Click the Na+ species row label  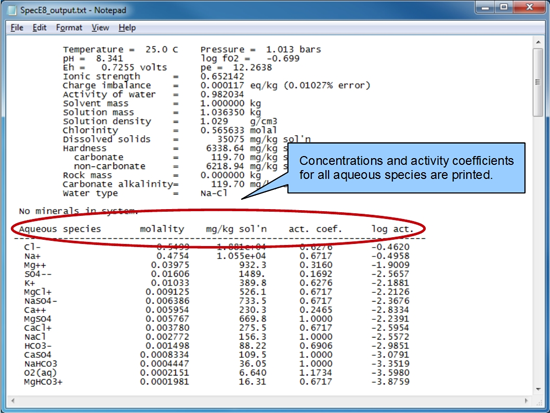[32, 256]
